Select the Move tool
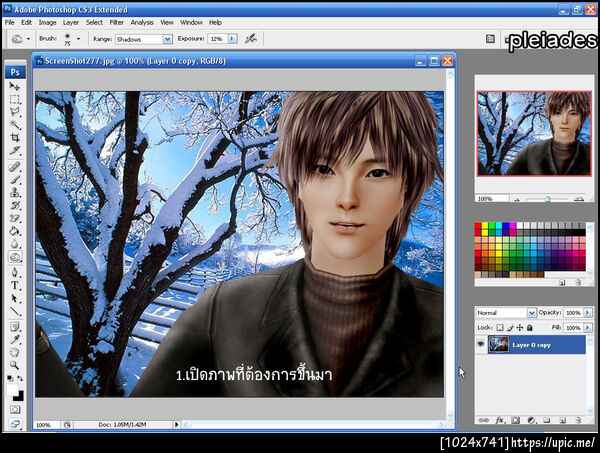Image resolution: width=600 pixels, height=453 pixels. pos(15,86)
